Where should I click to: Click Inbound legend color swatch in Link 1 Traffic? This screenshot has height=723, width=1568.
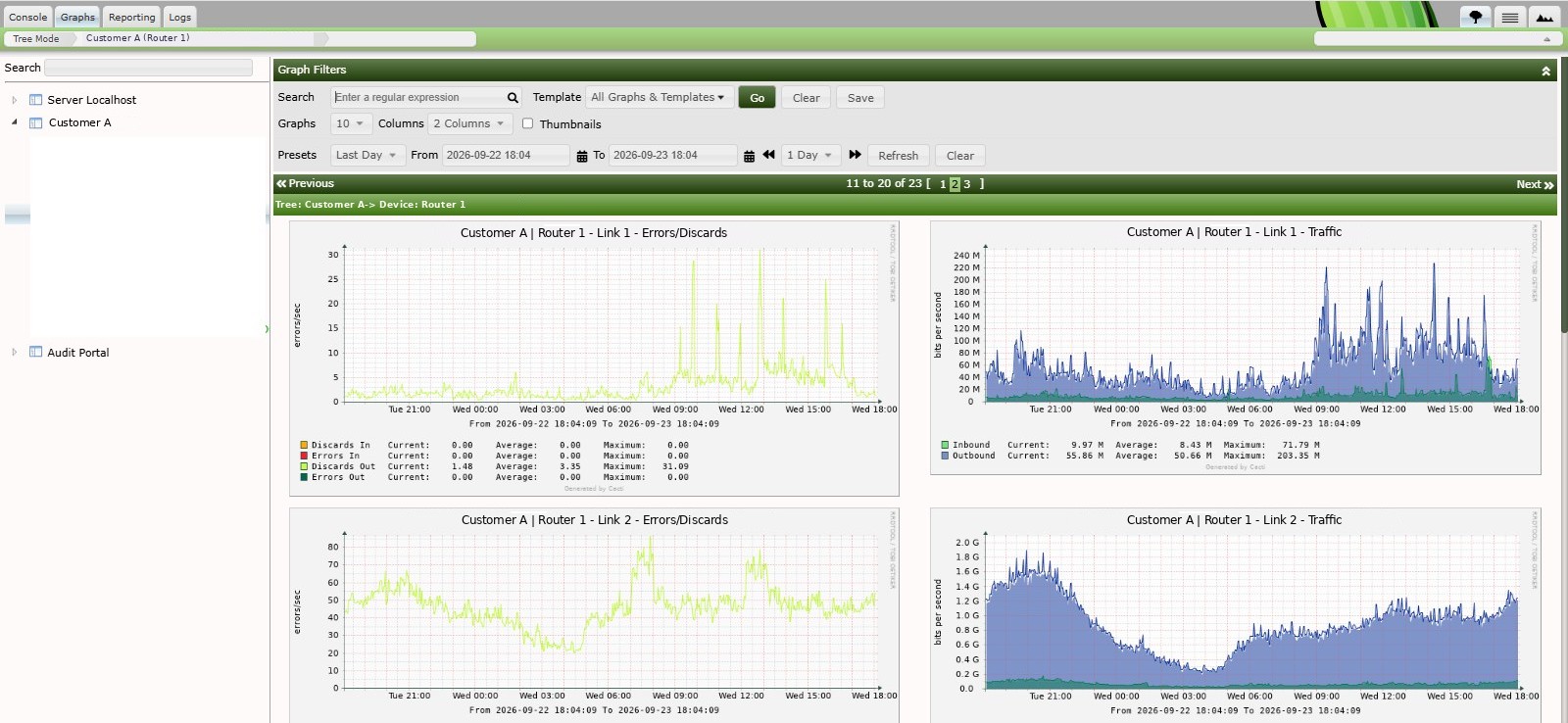point(945,445)
